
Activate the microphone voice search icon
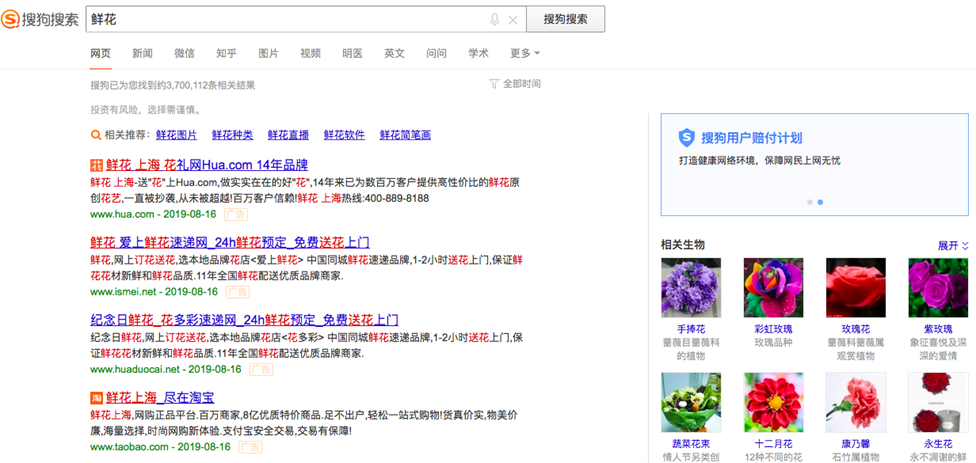pyautogui.click(x=495, y=20)
